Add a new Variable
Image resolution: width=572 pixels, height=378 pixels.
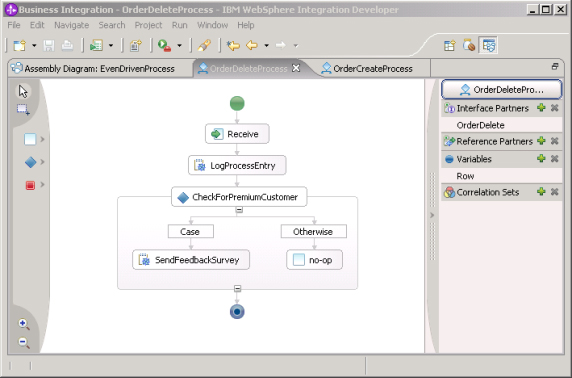click(541, 158)
